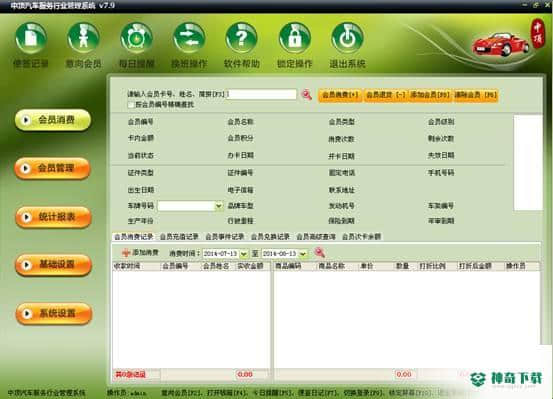553x399 pixels.
Task: Open the 每日提醒 alarm clock icon
Action: 136,39
